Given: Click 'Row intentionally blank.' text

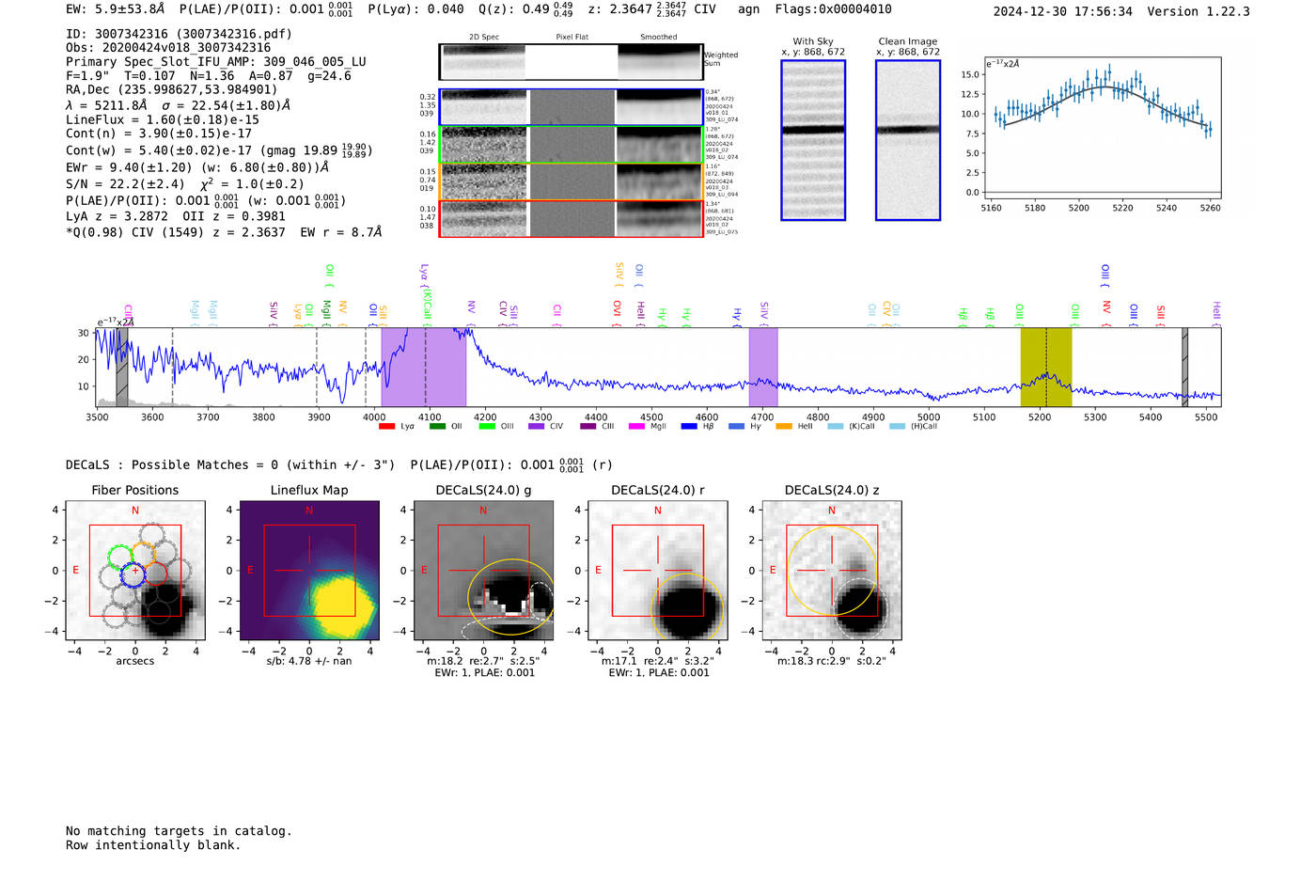Looking at the screenshot, I should (153, 845).
